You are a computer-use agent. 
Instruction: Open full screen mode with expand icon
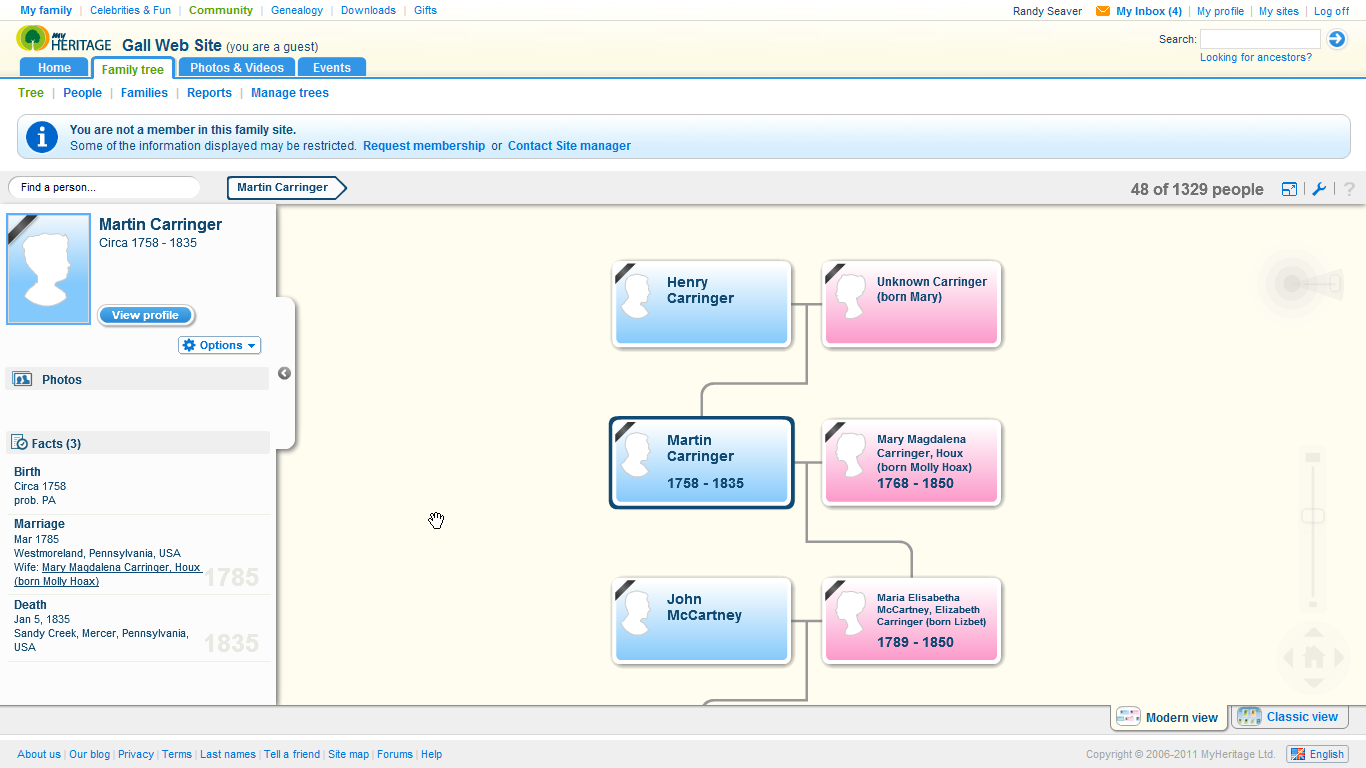(1289, 188)
